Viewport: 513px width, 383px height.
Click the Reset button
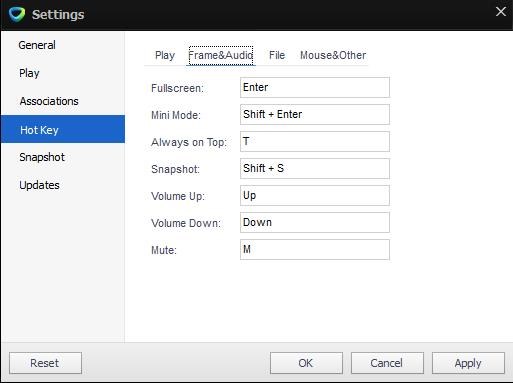[x=45, y=363]
